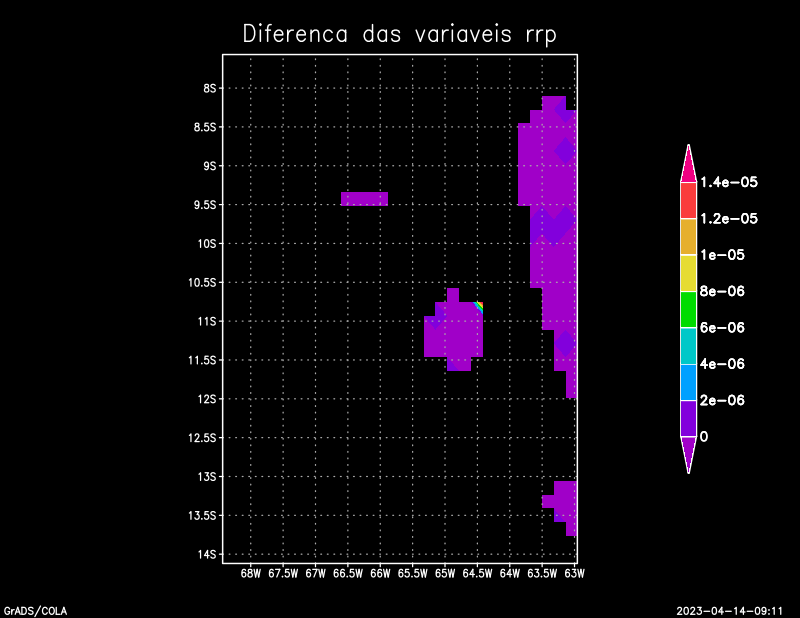Image resolution: width=800 pixels, height=618 pixels.
Task: Click the rainbow-colored cell near 64.5W
Action: tap(479, 306)
